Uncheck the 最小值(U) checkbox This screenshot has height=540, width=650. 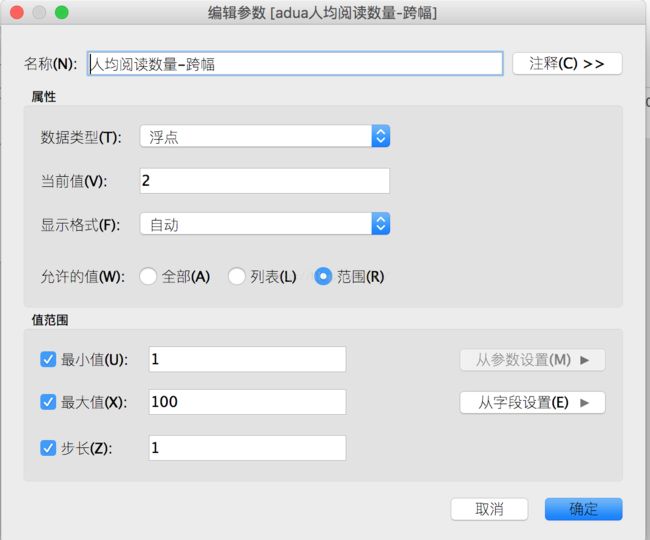point(48,359)
